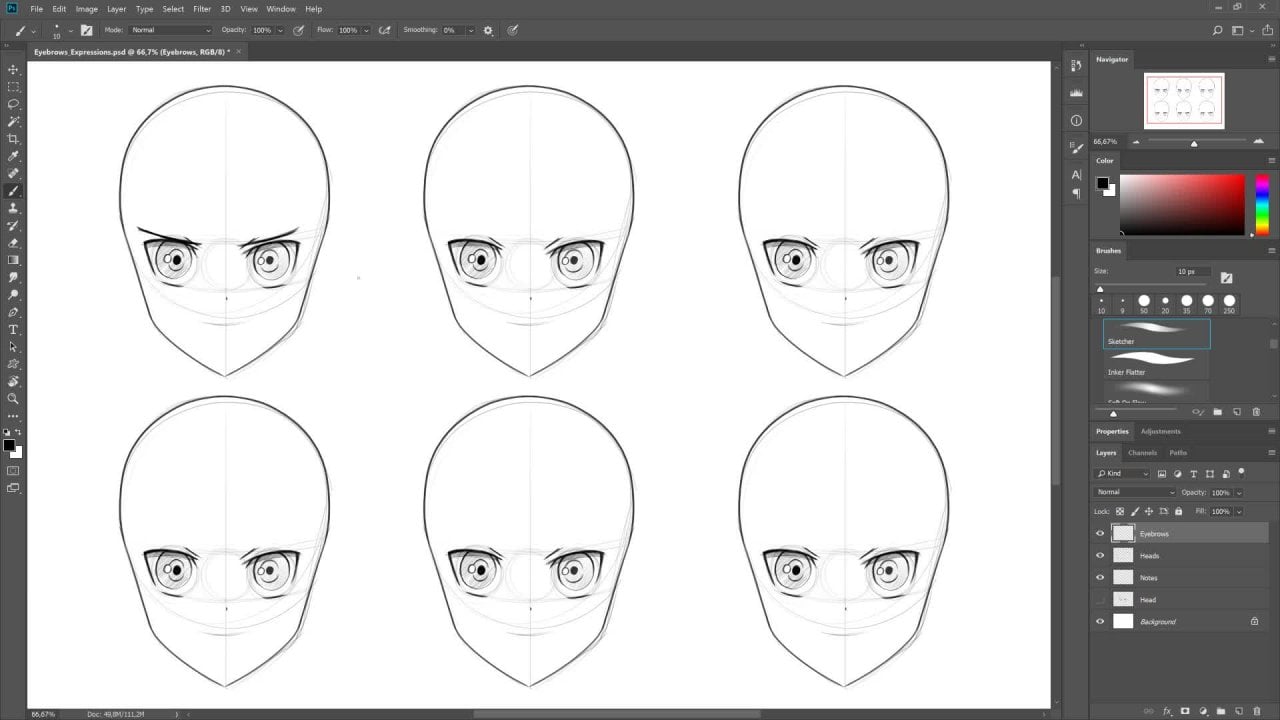Switch to the Channels tab
Image resolution: width=1280 pixels, height=720 pixels.
click(x=1143, y=452)
